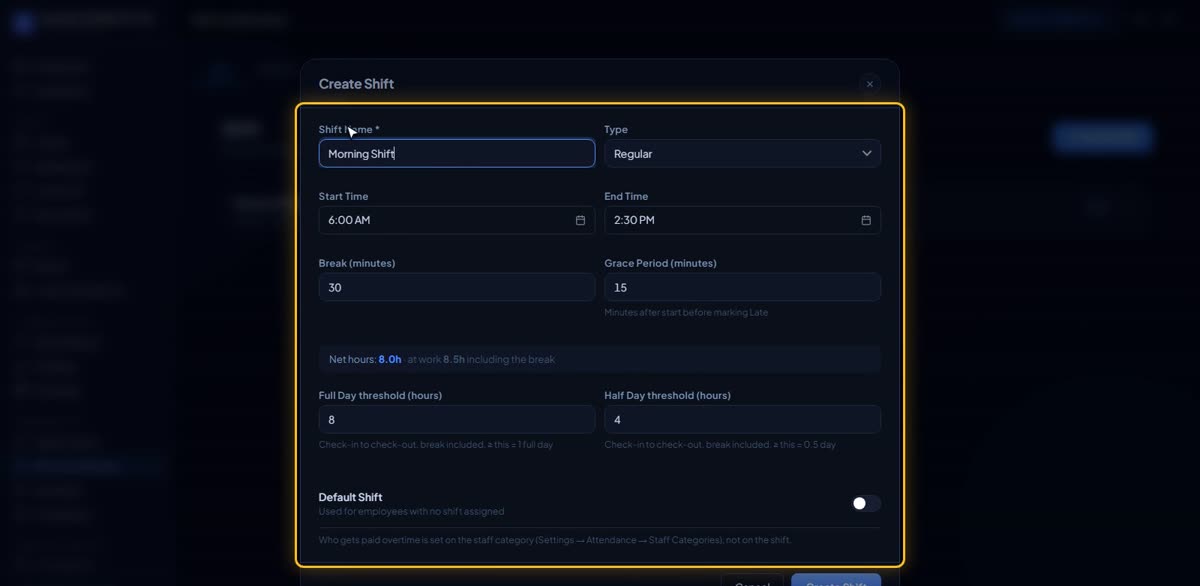Click the Full Day threshold field showing 8

pyautogui.click(x=457, y=419)
